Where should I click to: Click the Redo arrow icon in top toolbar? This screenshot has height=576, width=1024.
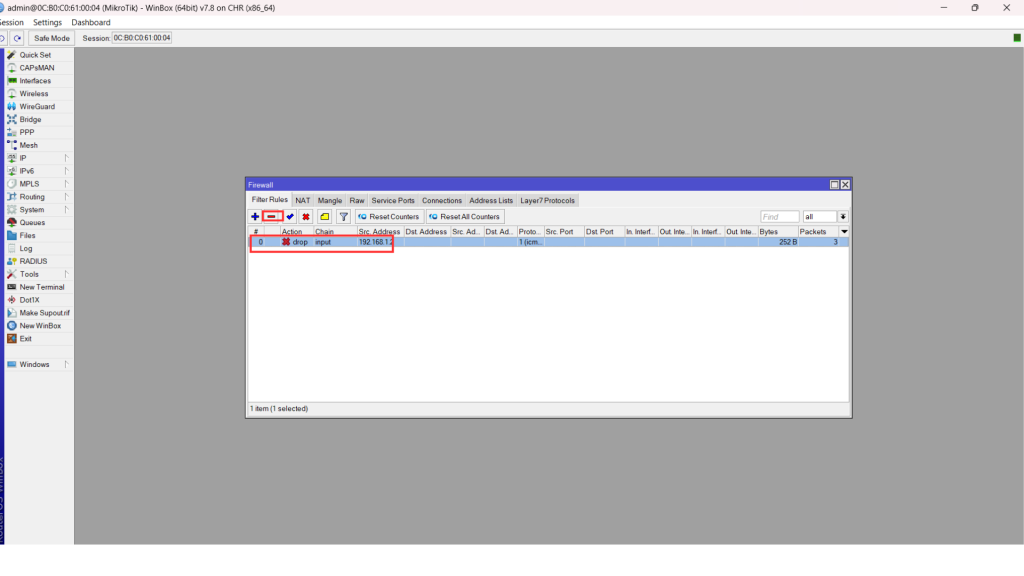[17, 38]
